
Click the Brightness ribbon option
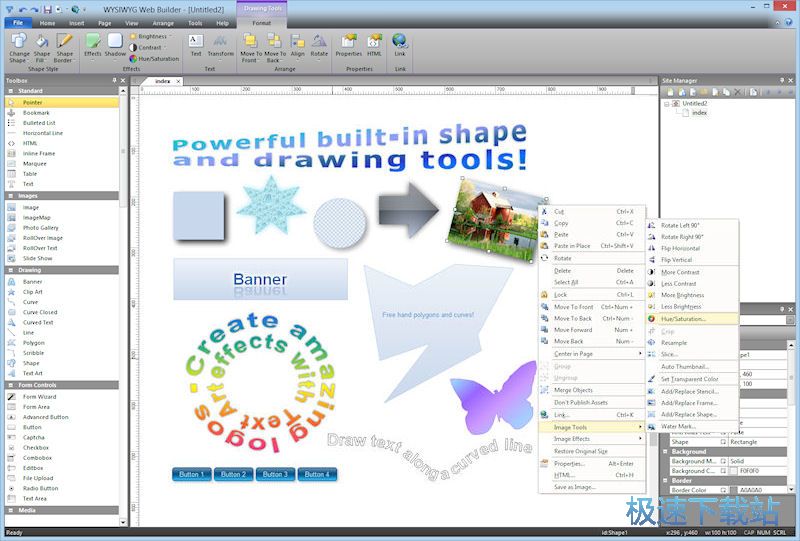pos(151,36)
